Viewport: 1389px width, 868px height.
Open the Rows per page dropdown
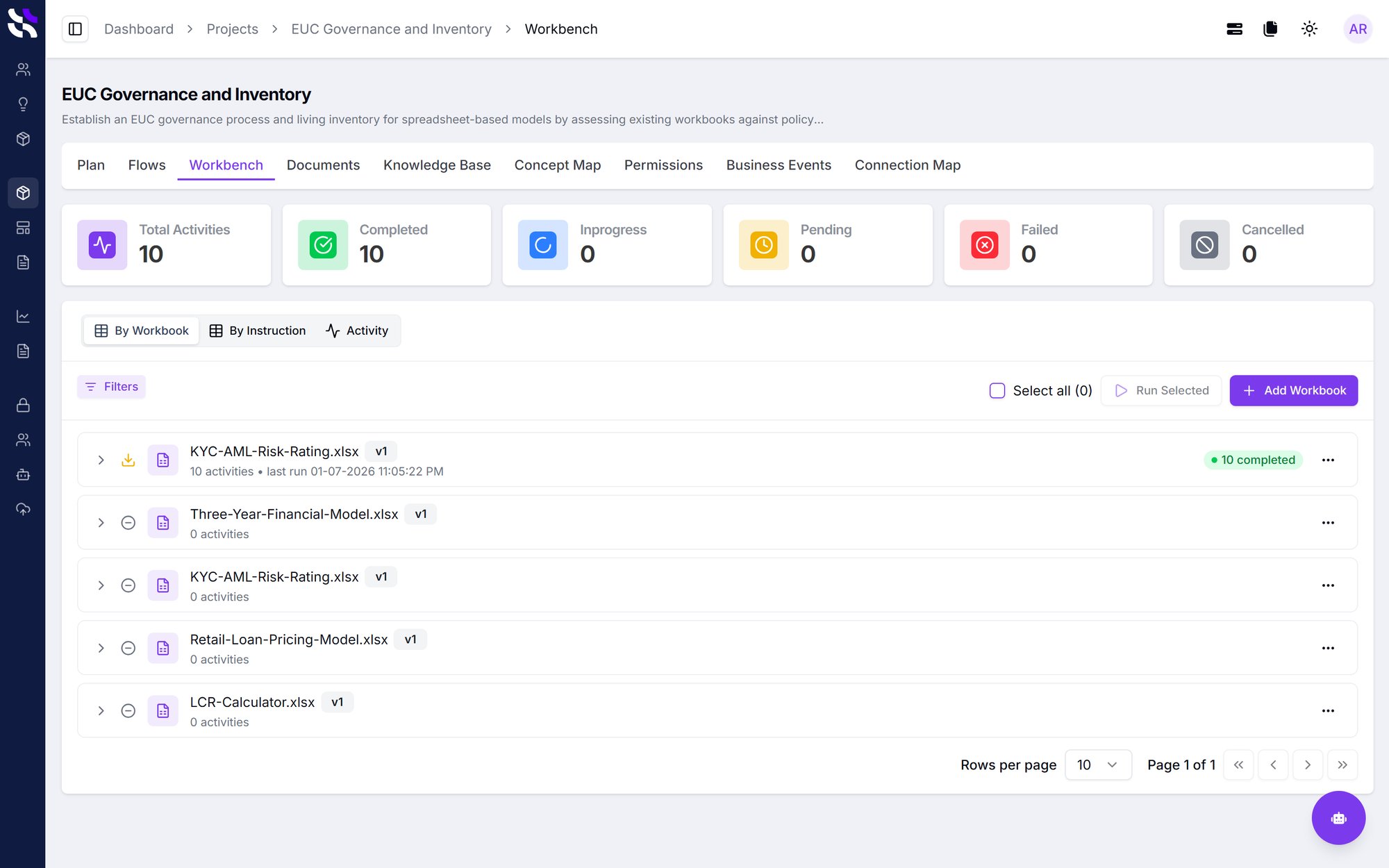[1098, 765]
